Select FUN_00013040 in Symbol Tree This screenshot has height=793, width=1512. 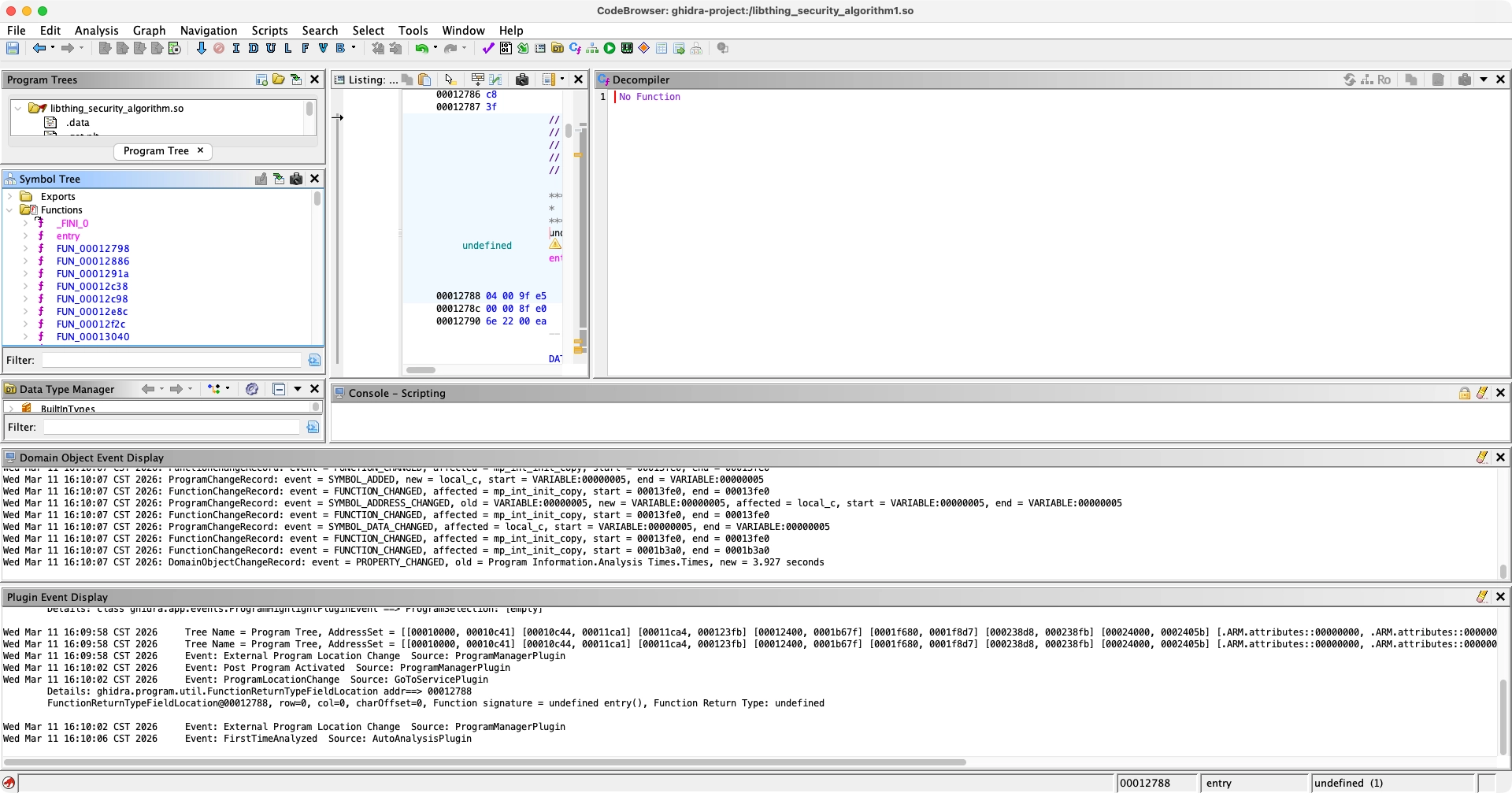click(93, 336)
